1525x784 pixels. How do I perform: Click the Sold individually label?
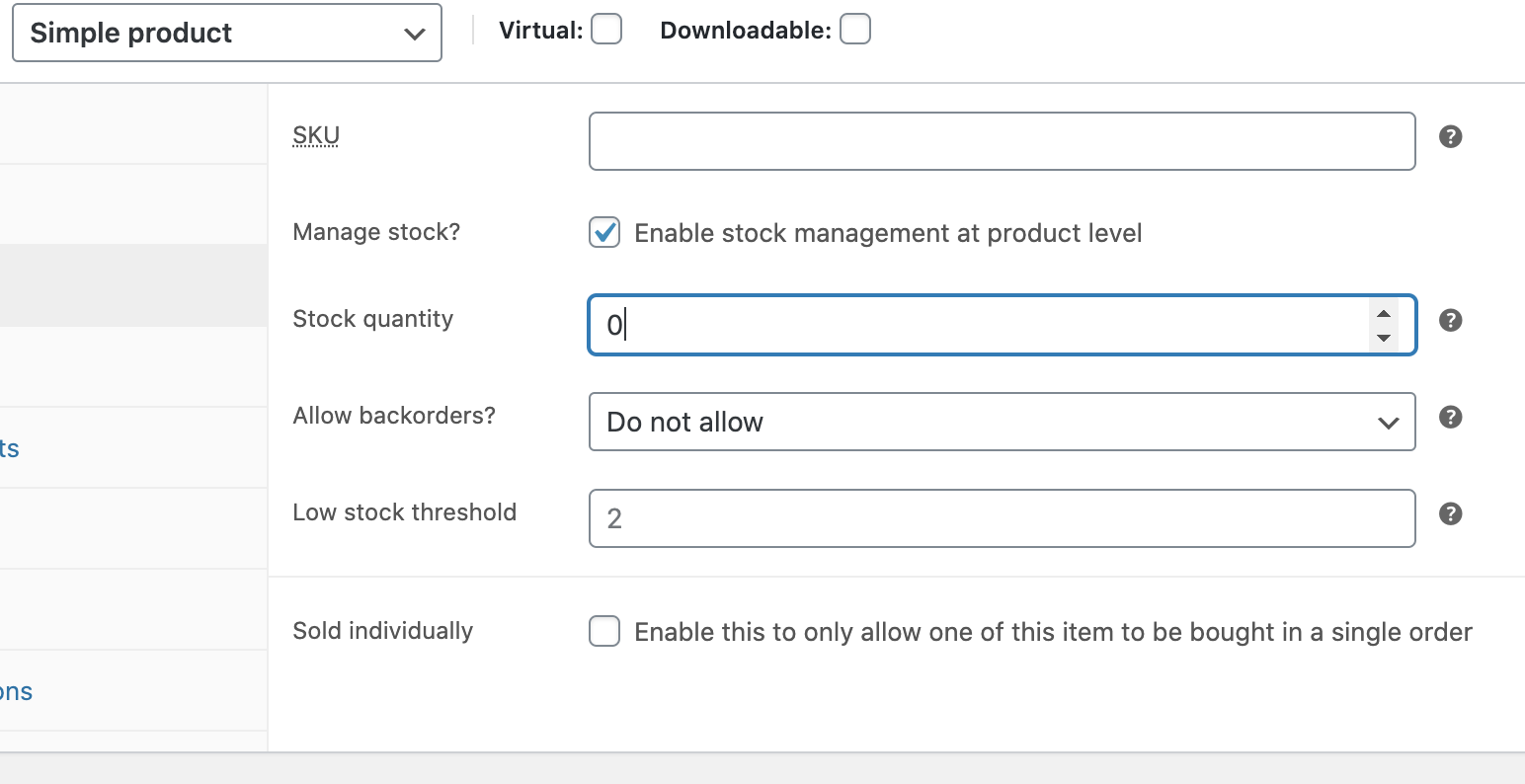pos(383,631)
